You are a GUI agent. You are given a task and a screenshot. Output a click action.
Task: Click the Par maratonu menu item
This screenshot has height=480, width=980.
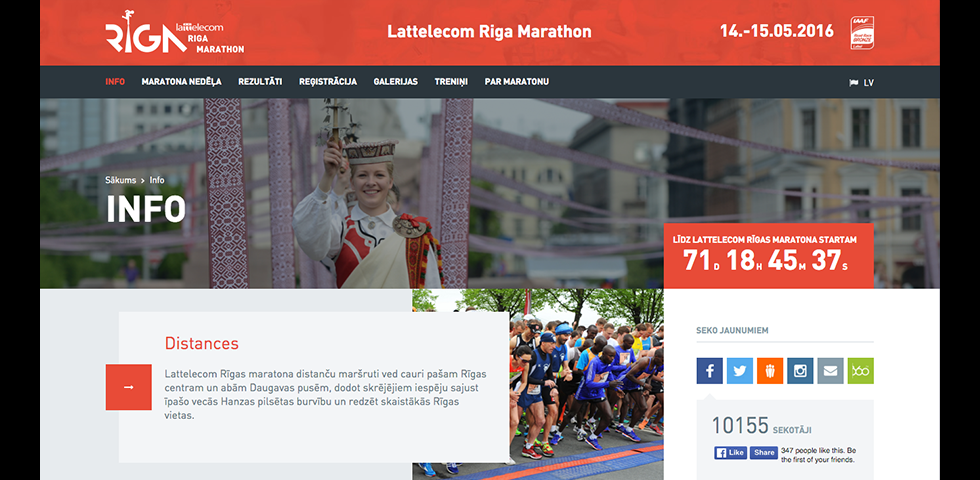(517, 82)
